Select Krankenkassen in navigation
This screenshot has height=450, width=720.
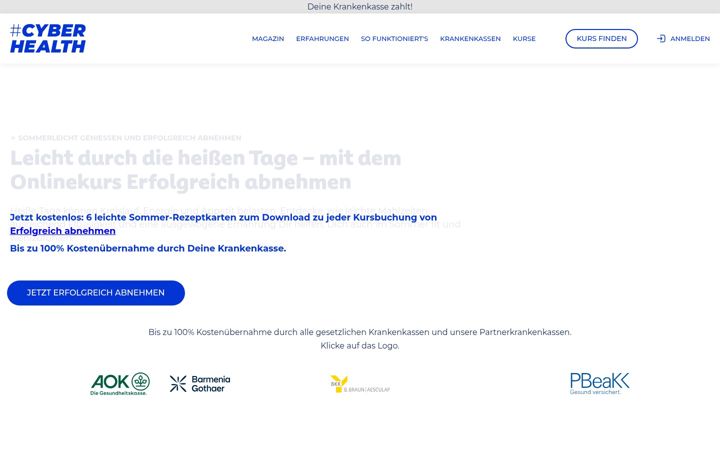point(470,39)
